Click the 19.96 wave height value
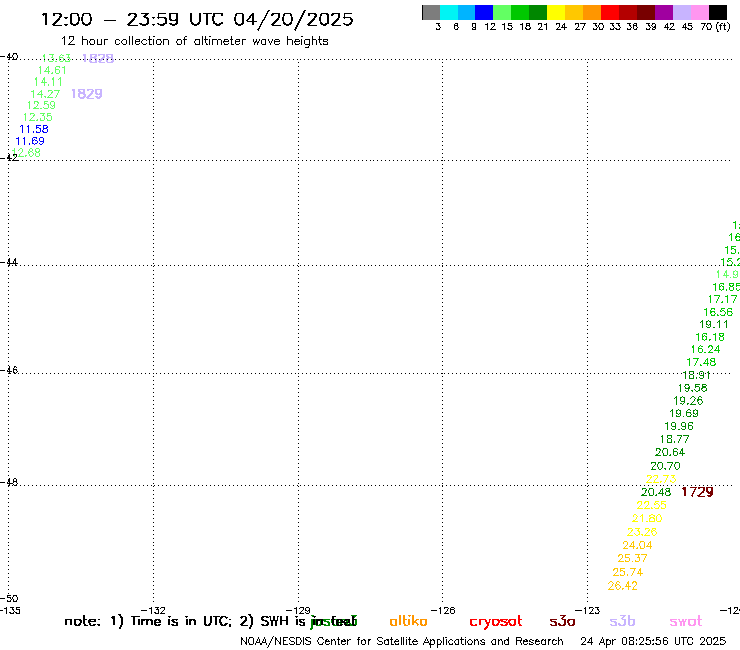This screenshot has width=740, height=650. pyautogui.click(x=679, y=426)
